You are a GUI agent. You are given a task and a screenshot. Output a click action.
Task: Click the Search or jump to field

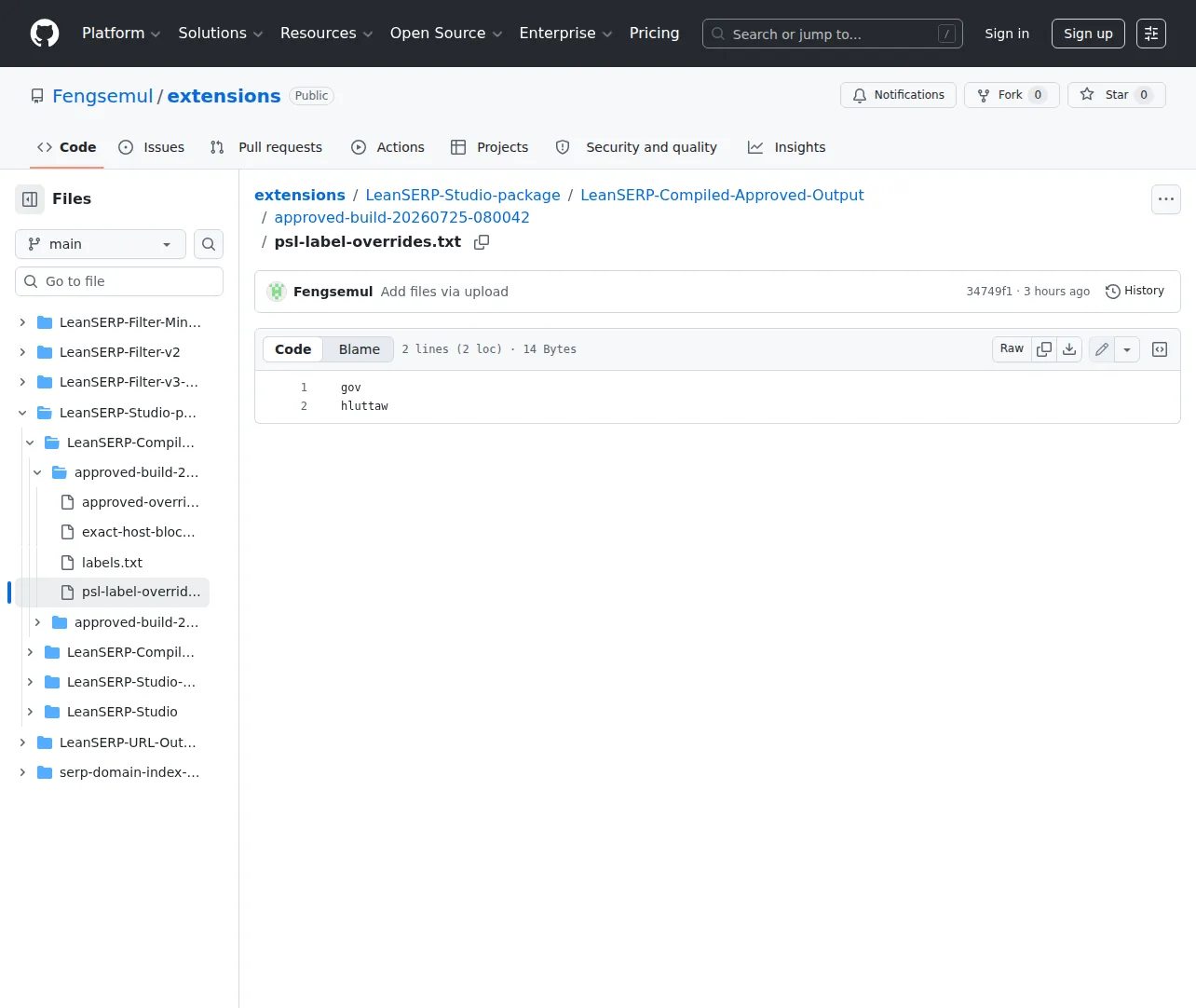(x=833, y=34)
